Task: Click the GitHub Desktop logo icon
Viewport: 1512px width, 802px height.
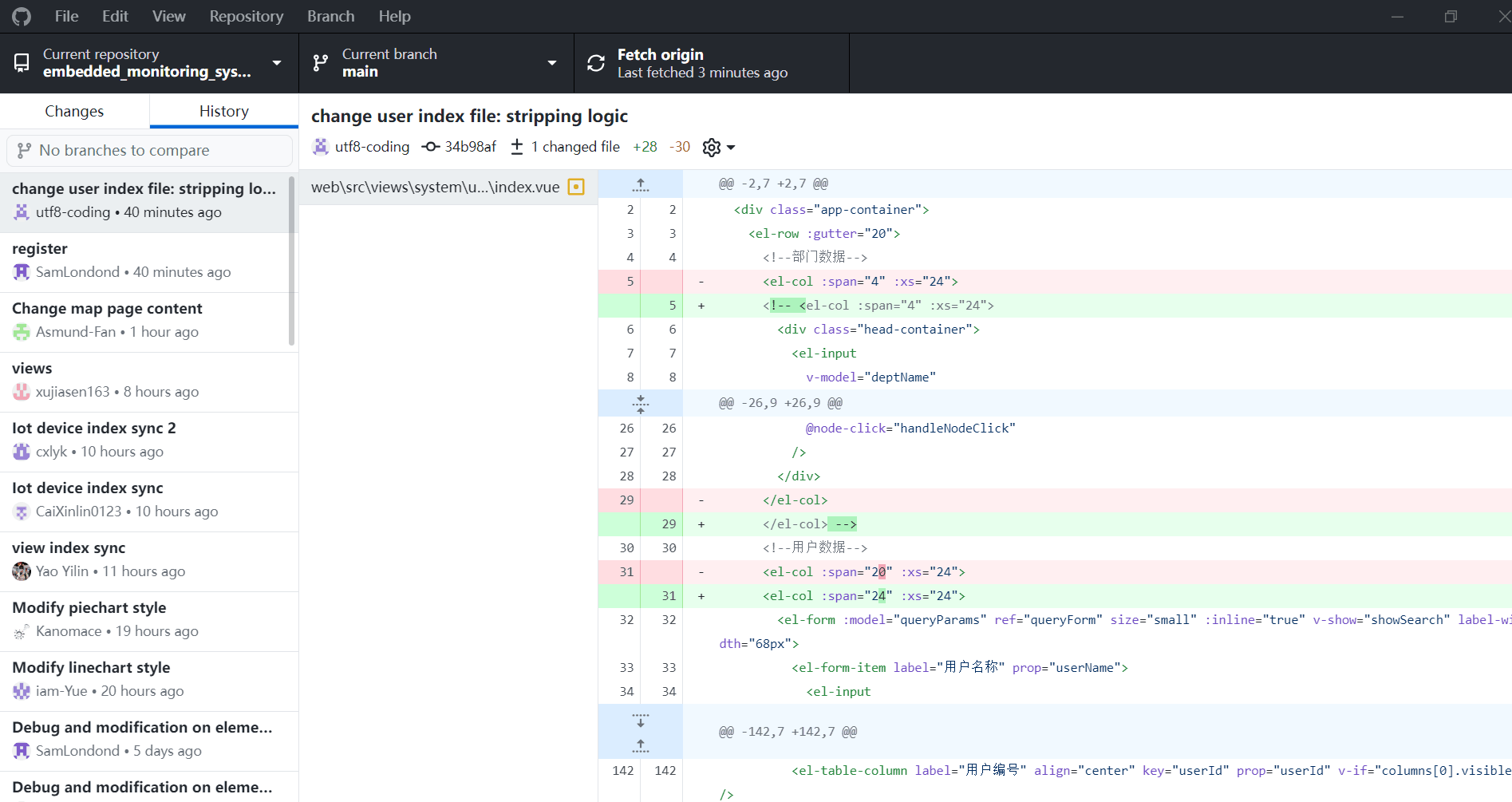Action: pyautogui.click(x=22, y=16)
